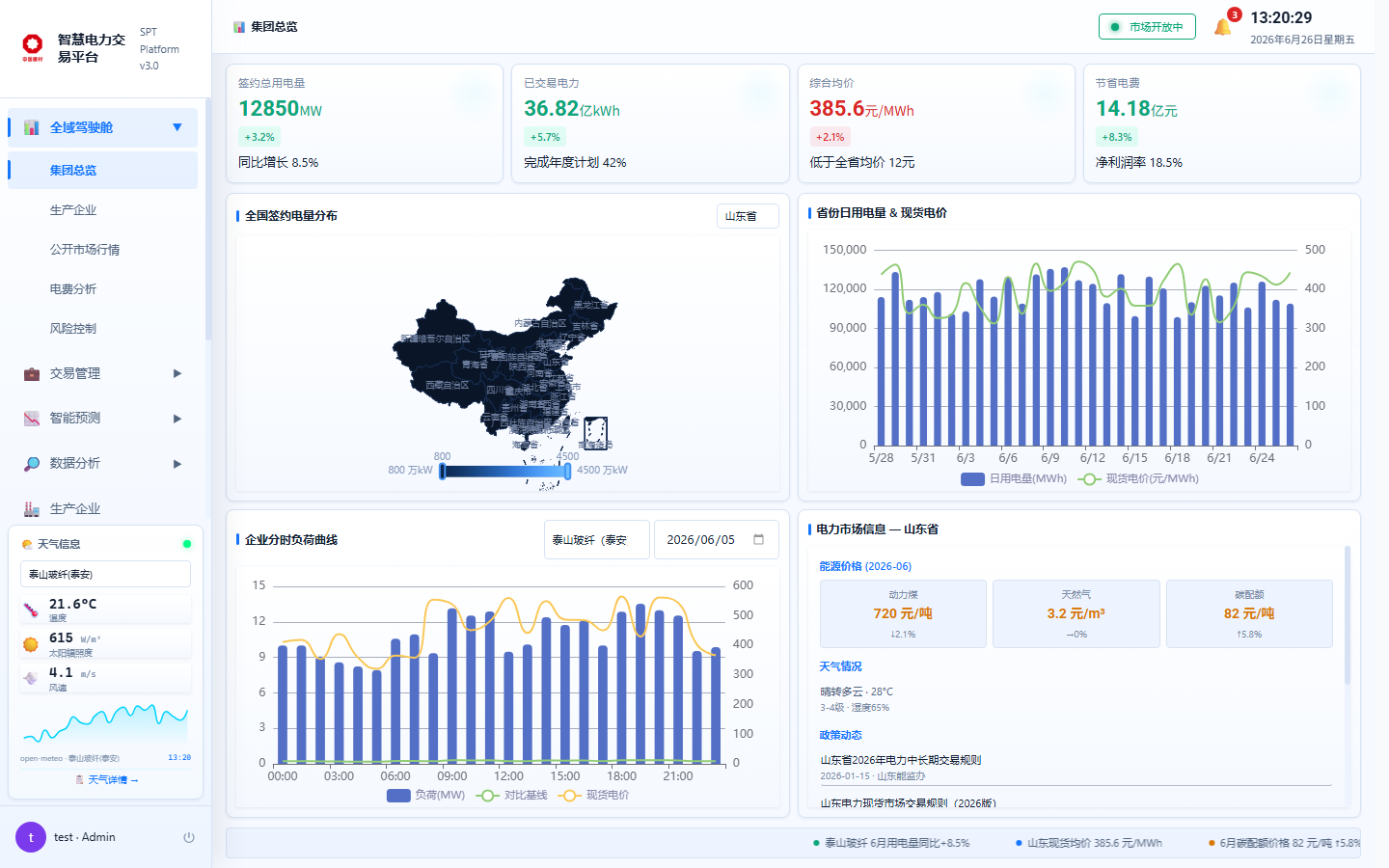Image resolution: width=1389 pixels, height=868 pixels.
Task: Toggle 负荷(MW) legend in load chart
Action: pos(425,795)
